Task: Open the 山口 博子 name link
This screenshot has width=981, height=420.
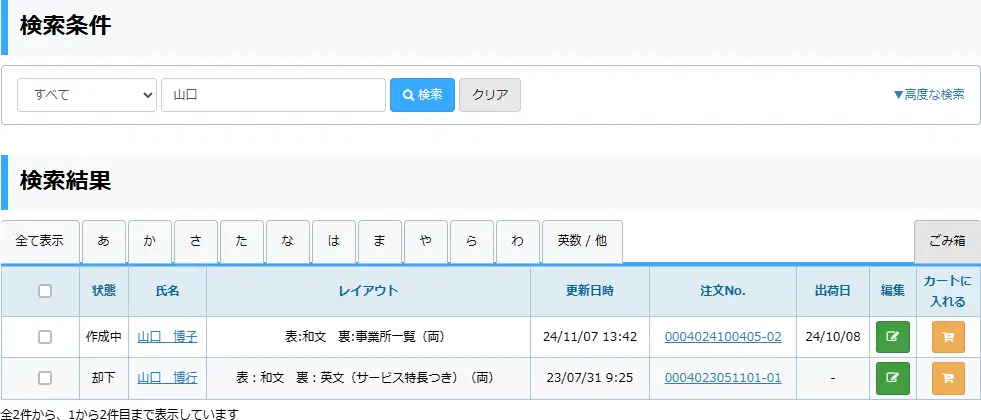Action: (x=167, y=337)
